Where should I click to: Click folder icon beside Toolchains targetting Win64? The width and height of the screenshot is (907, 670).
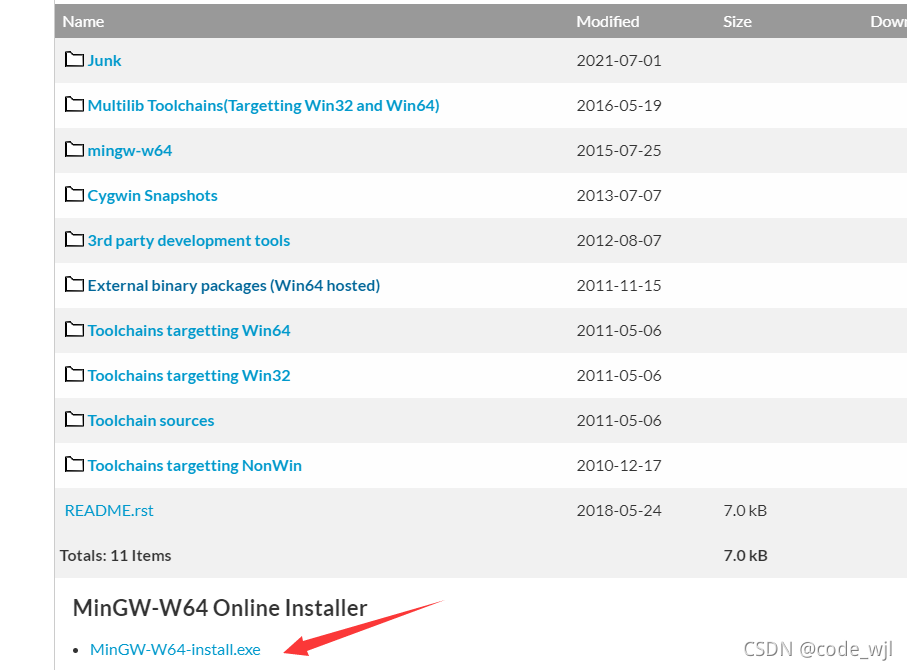[x=74, y=329]
